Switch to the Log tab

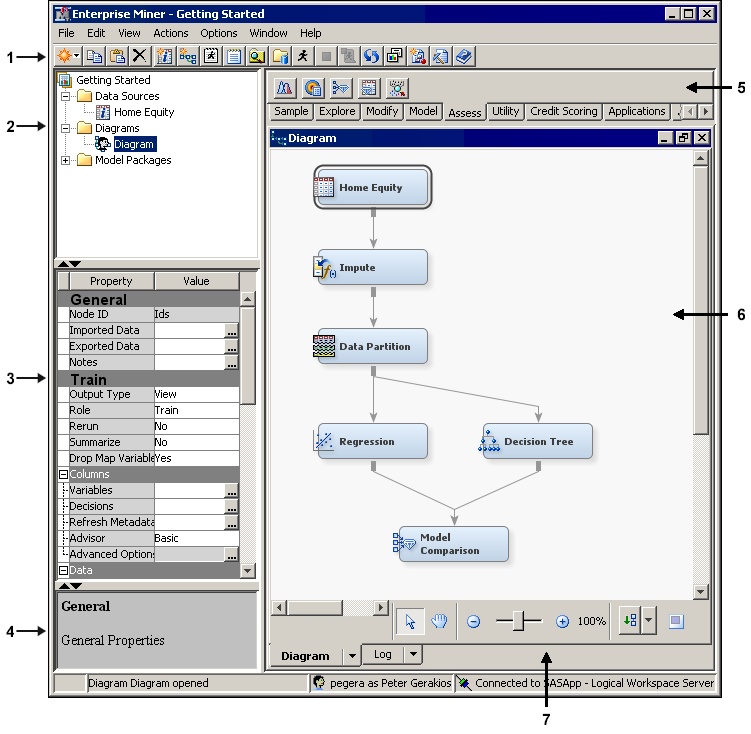click(x=382, y=654)
